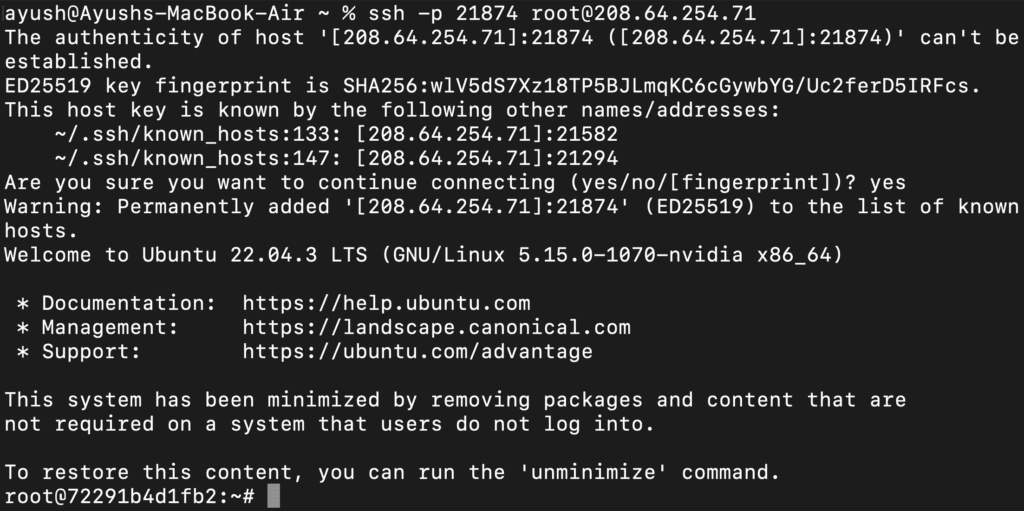
Task: Click the port number 21874 in ssh command
Action: tap(487, 15)
